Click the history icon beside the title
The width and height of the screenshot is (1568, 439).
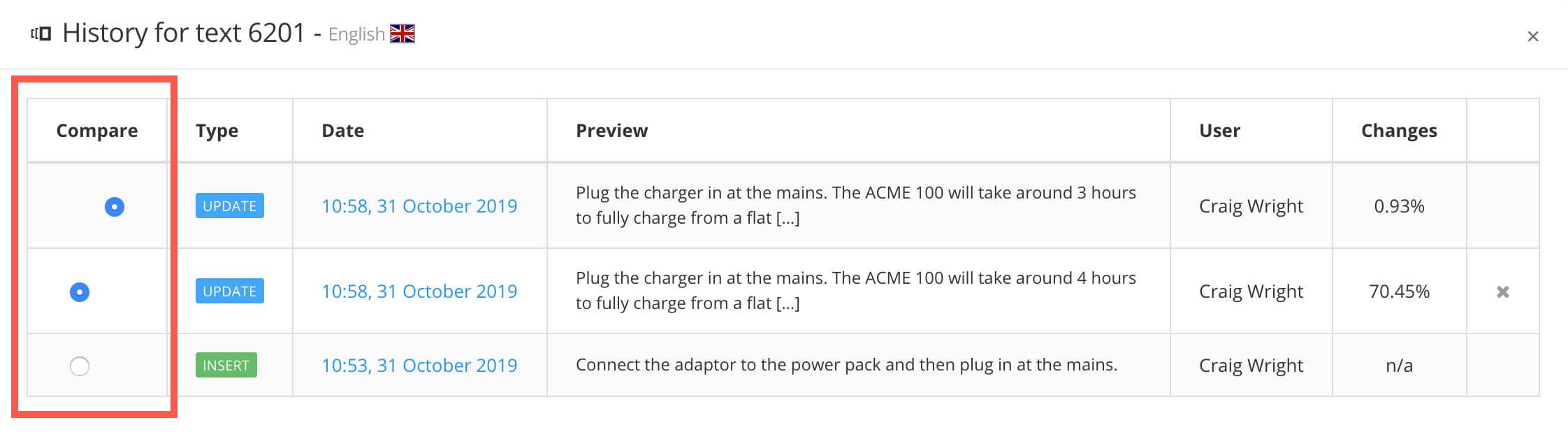[41, 34]
